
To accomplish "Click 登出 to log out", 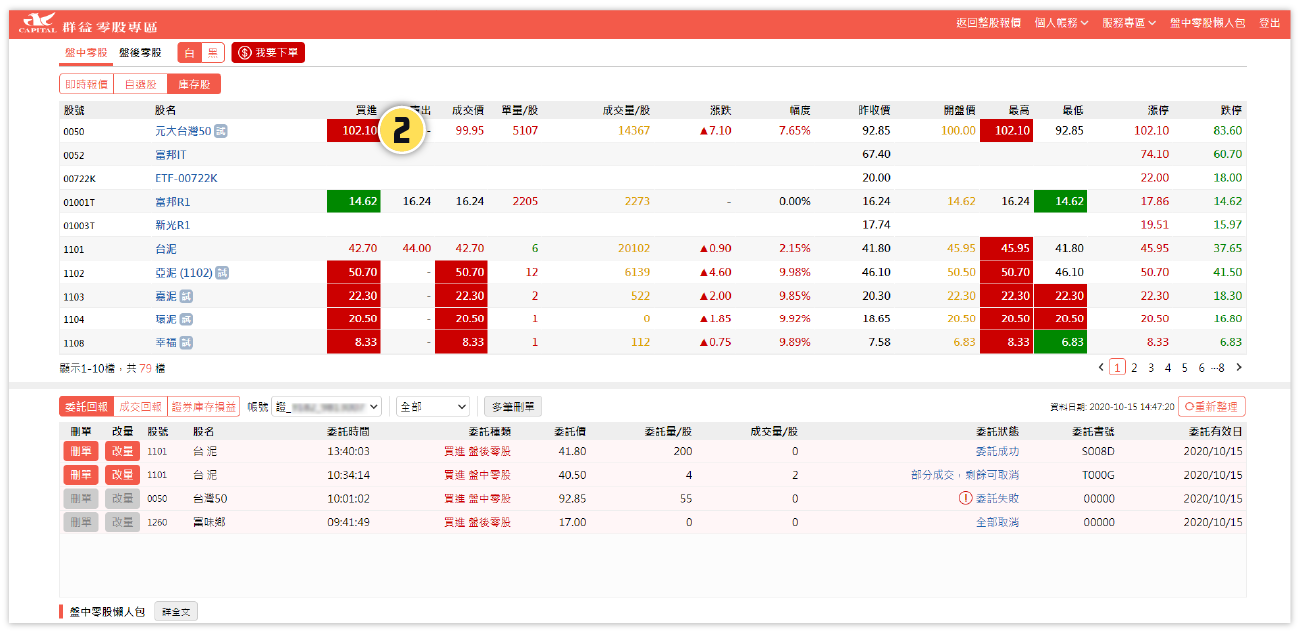I will click(x=1269, y=22).
